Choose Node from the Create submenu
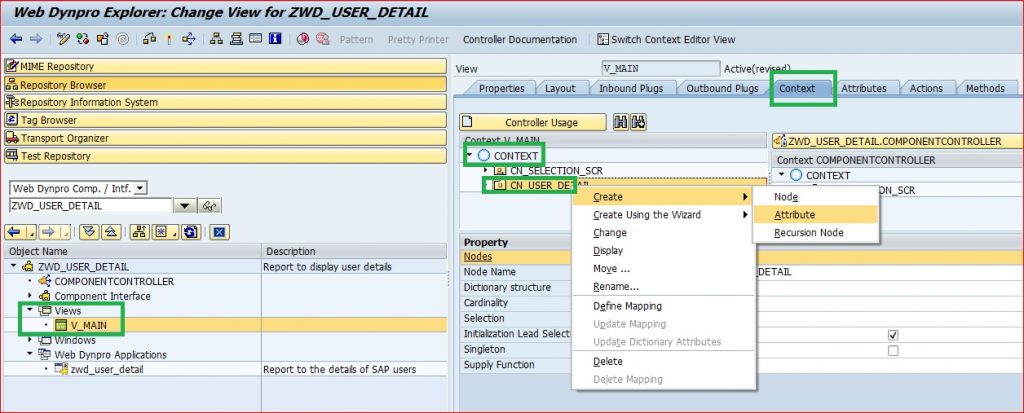This screenshot has height=413, width=1024. [815, 197]
